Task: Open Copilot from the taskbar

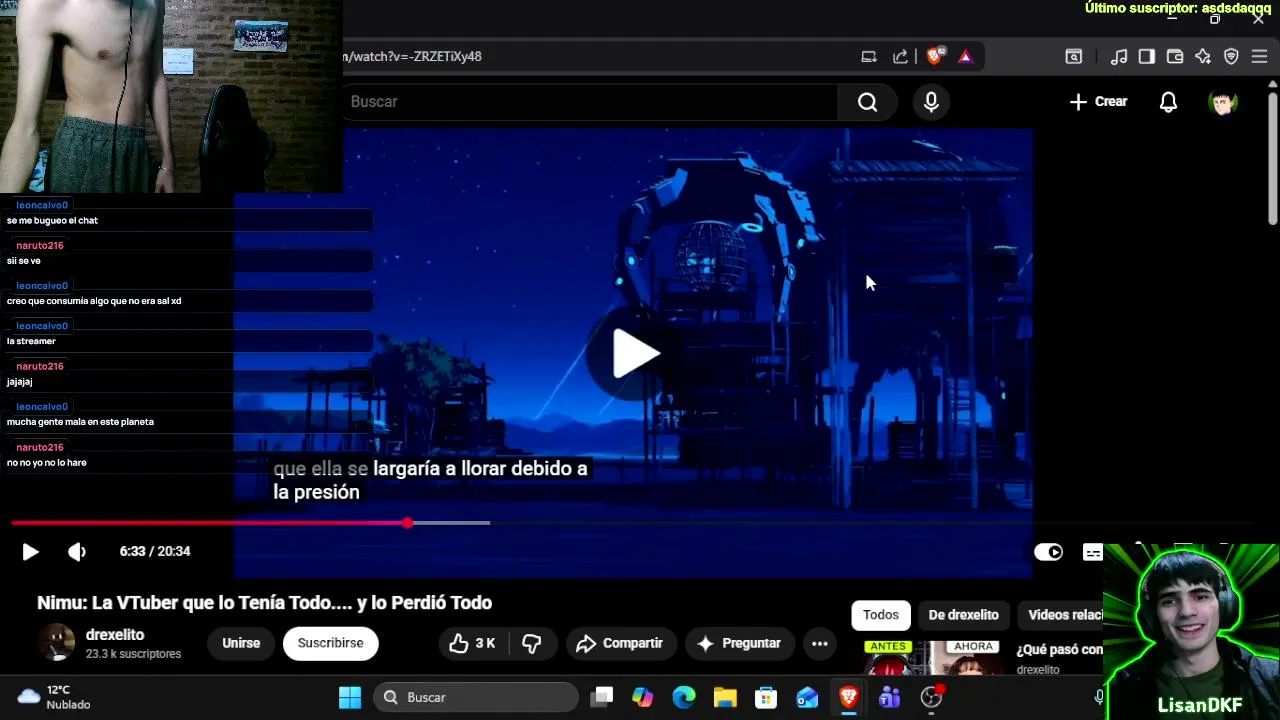Action: click(643, 697)
